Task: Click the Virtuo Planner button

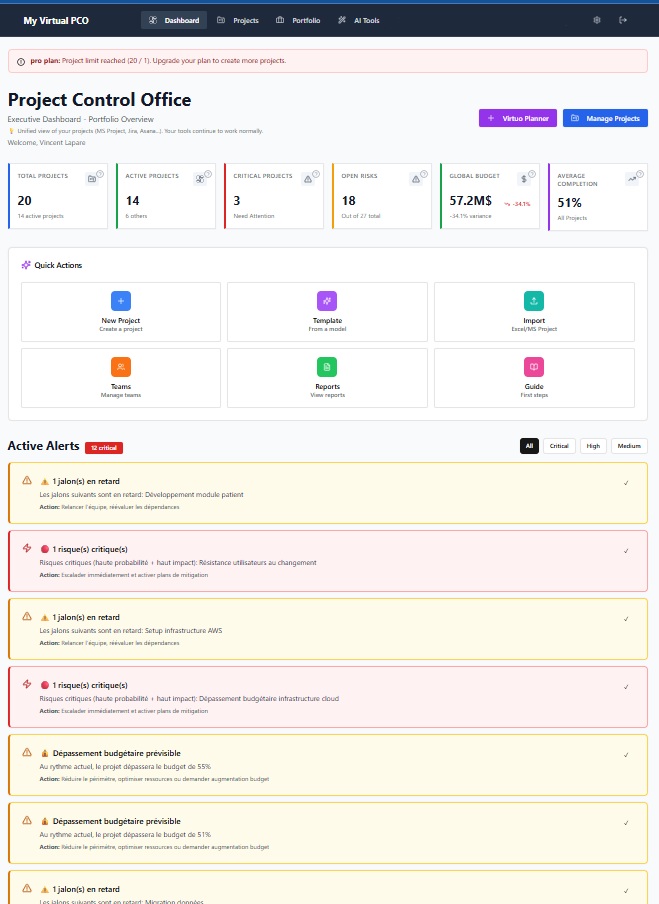Action: [518, 118]
